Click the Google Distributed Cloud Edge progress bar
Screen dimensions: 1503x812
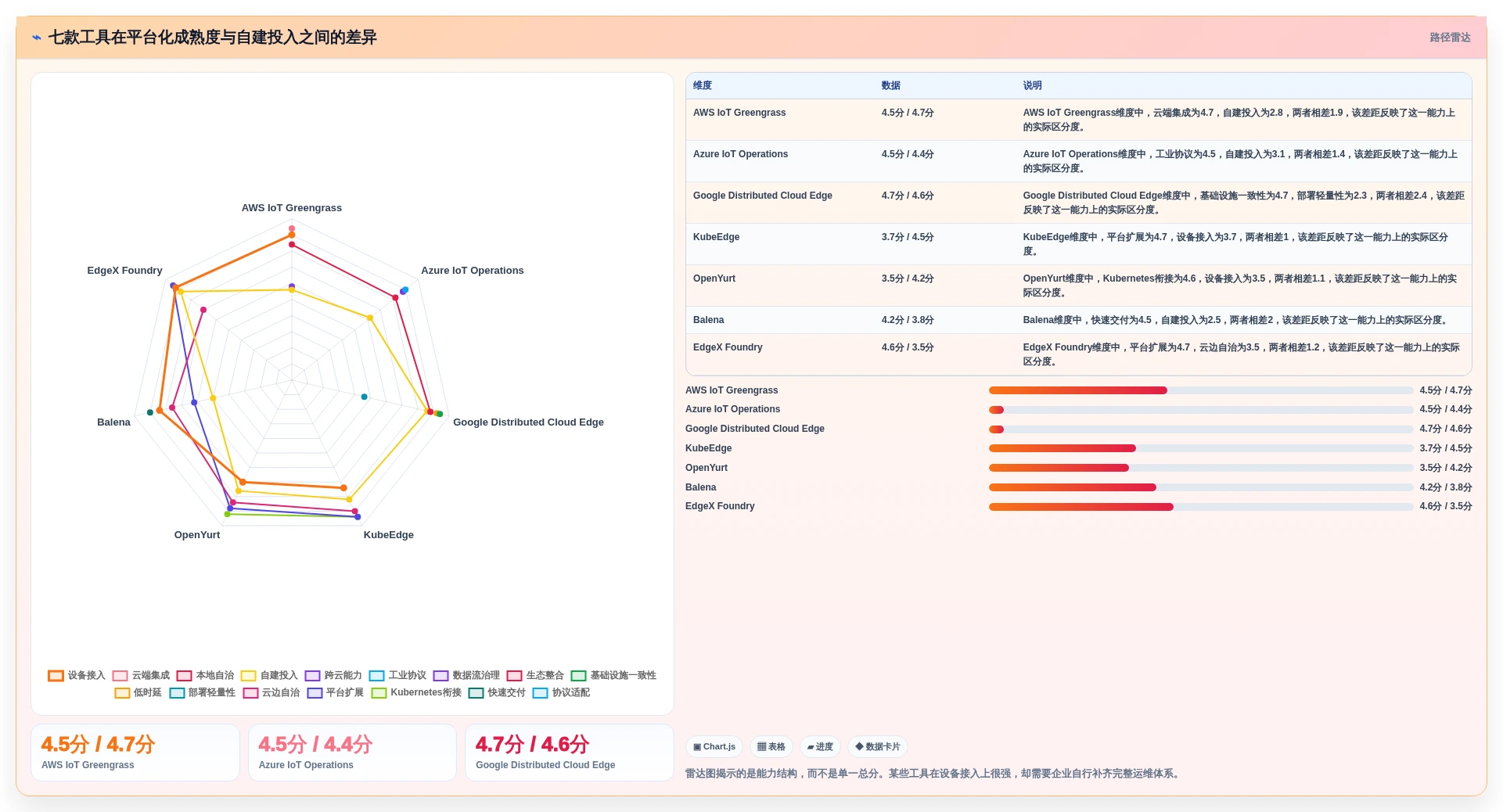(1201, 429)
